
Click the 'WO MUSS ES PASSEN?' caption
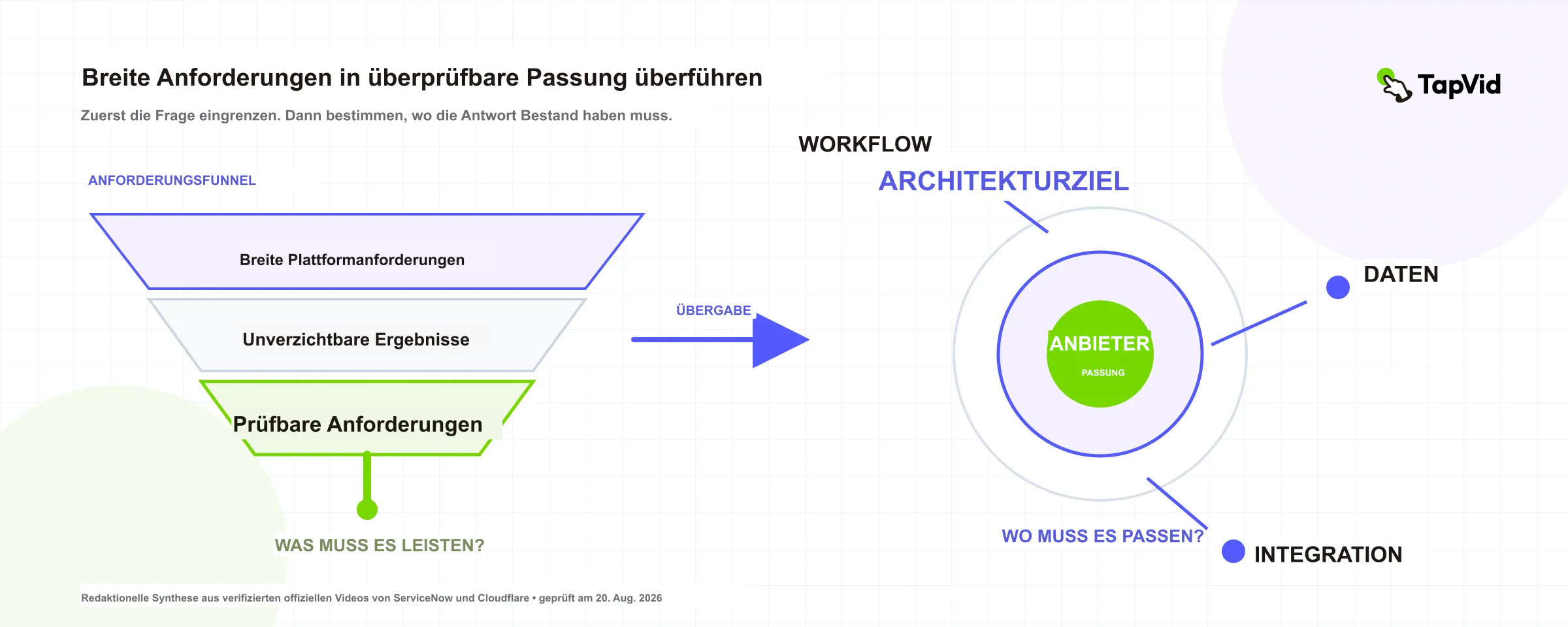tap(1103, 536)
